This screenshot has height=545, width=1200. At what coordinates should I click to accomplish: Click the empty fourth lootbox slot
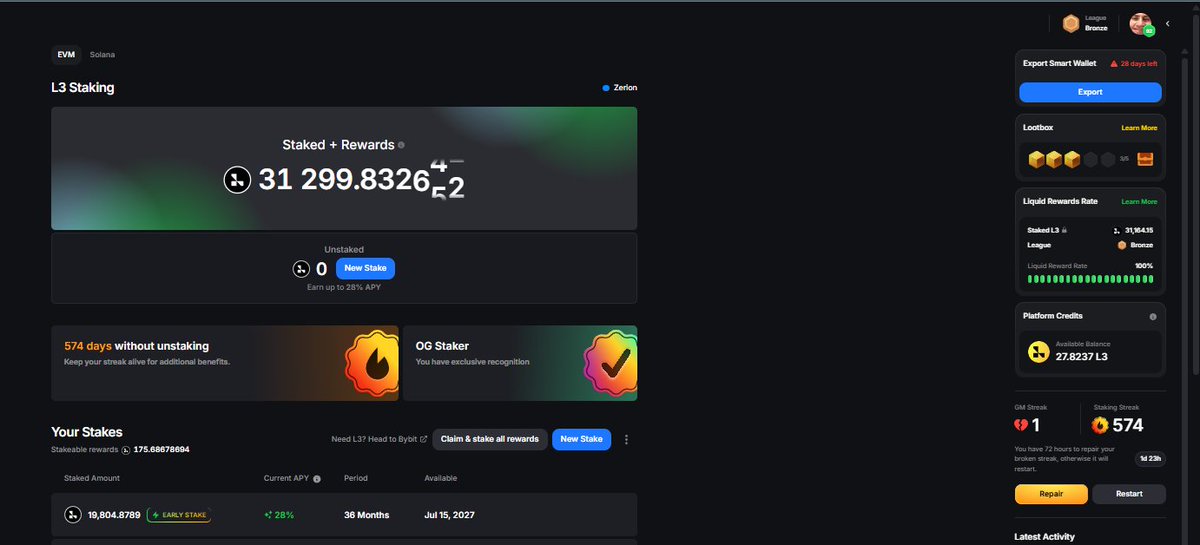[1089, 158]
